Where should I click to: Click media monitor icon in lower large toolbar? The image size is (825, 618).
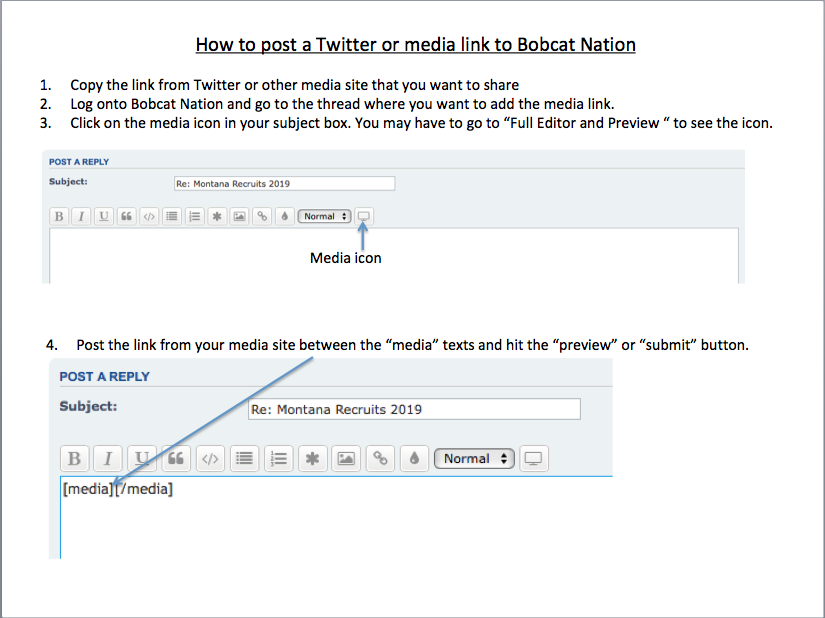tap(534, 458)
